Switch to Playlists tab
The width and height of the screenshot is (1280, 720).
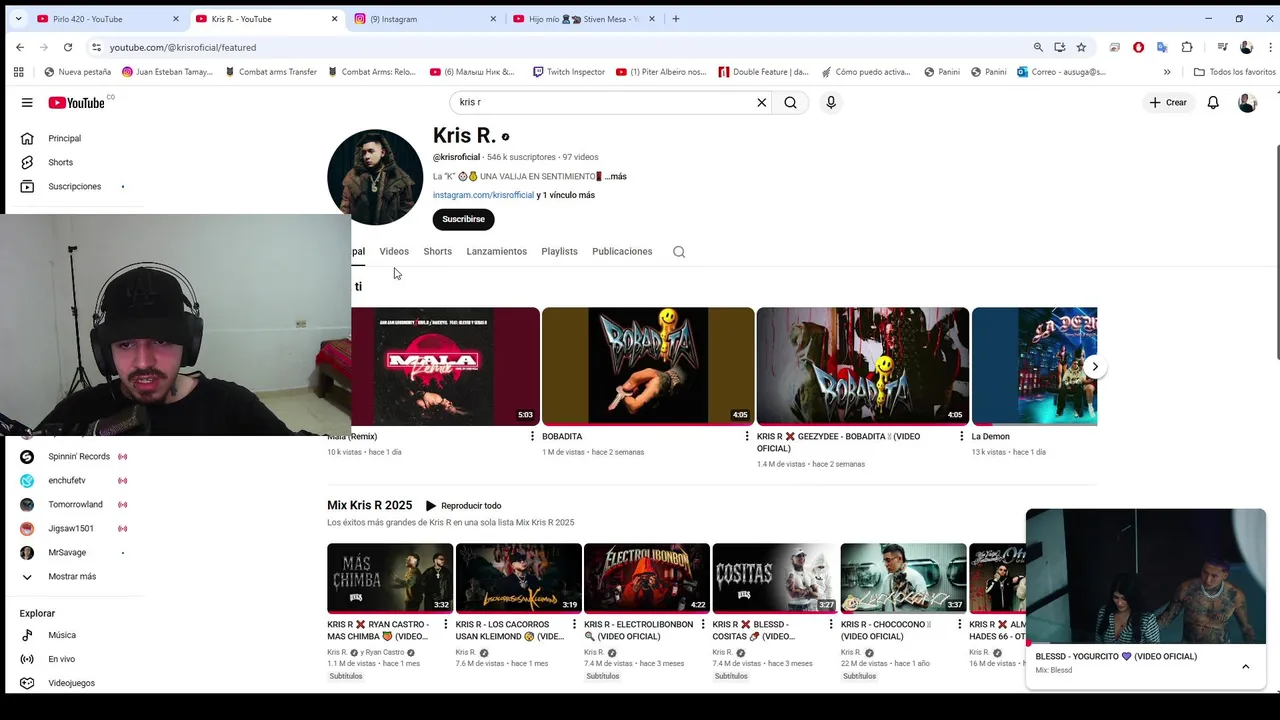pos(559,251)
